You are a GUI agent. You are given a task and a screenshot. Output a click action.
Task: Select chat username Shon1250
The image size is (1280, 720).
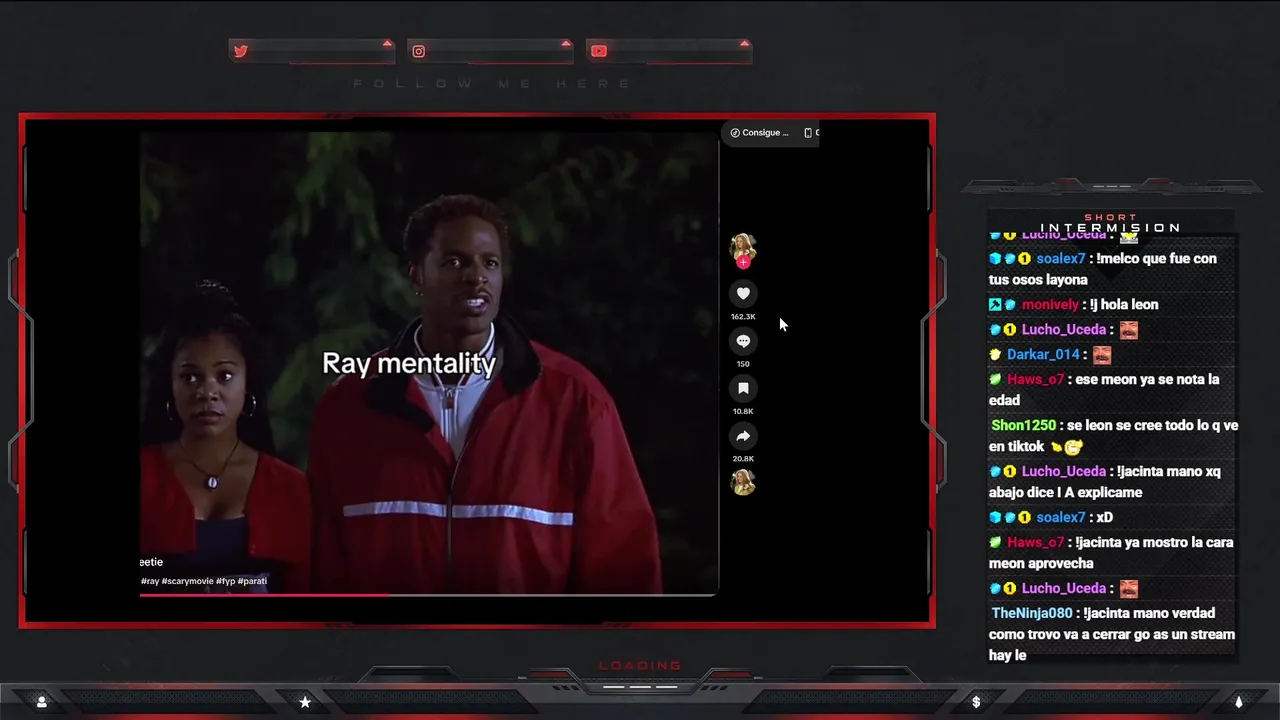[x=1023, y=425]
